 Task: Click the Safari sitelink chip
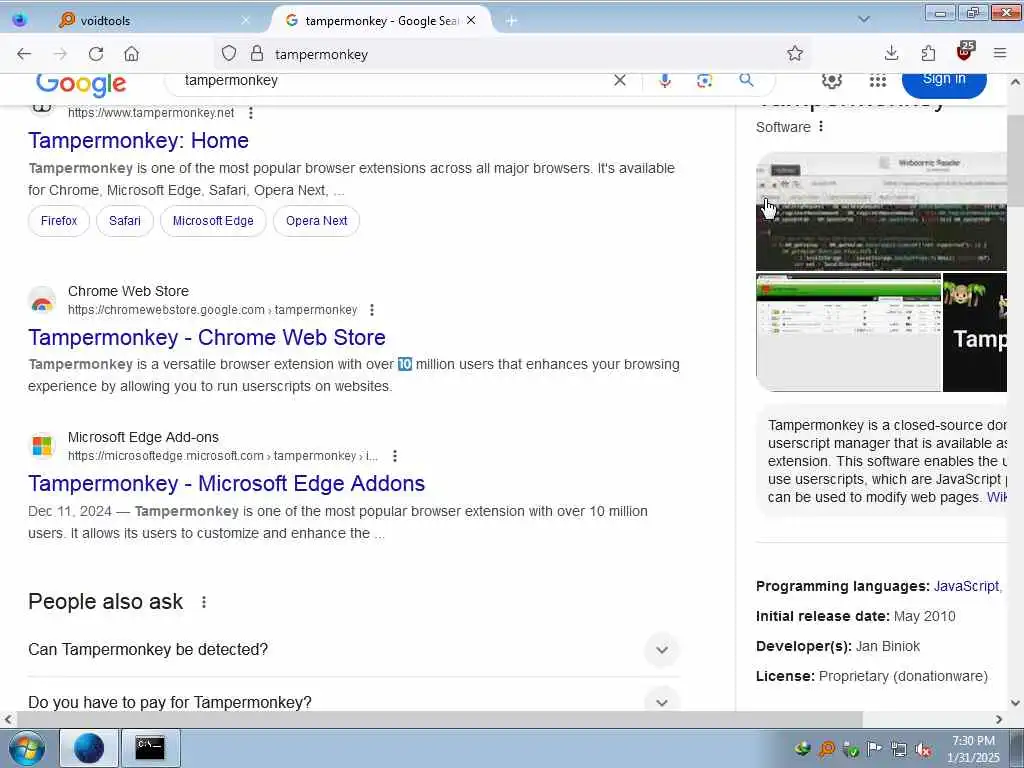pos(125,221)
